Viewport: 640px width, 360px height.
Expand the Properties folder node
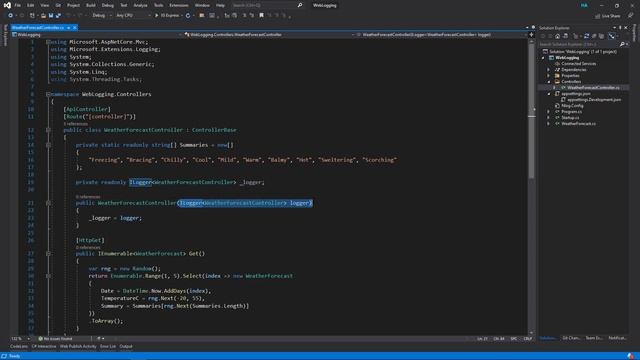click(x=549, y=76)
